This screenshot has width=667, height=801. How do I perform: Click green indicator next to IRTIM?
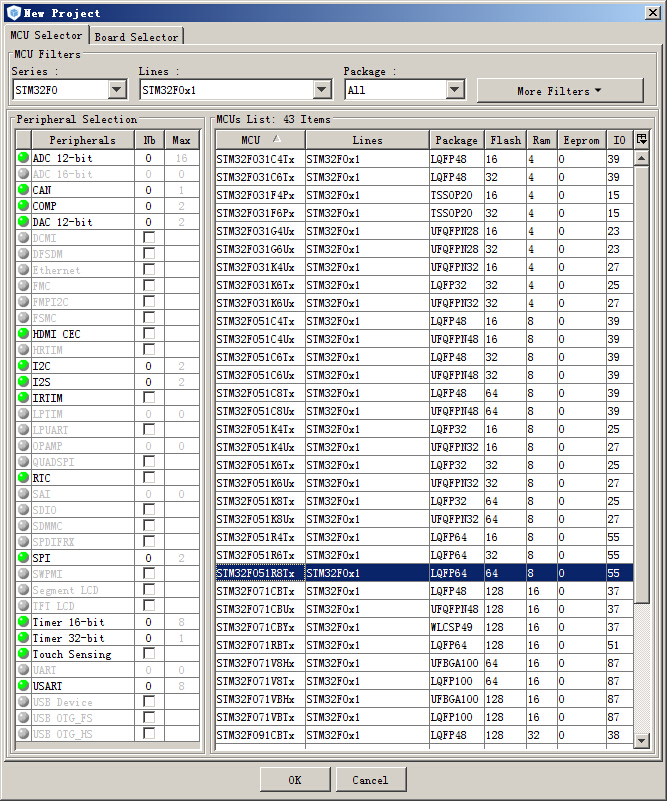click(23, 397)
